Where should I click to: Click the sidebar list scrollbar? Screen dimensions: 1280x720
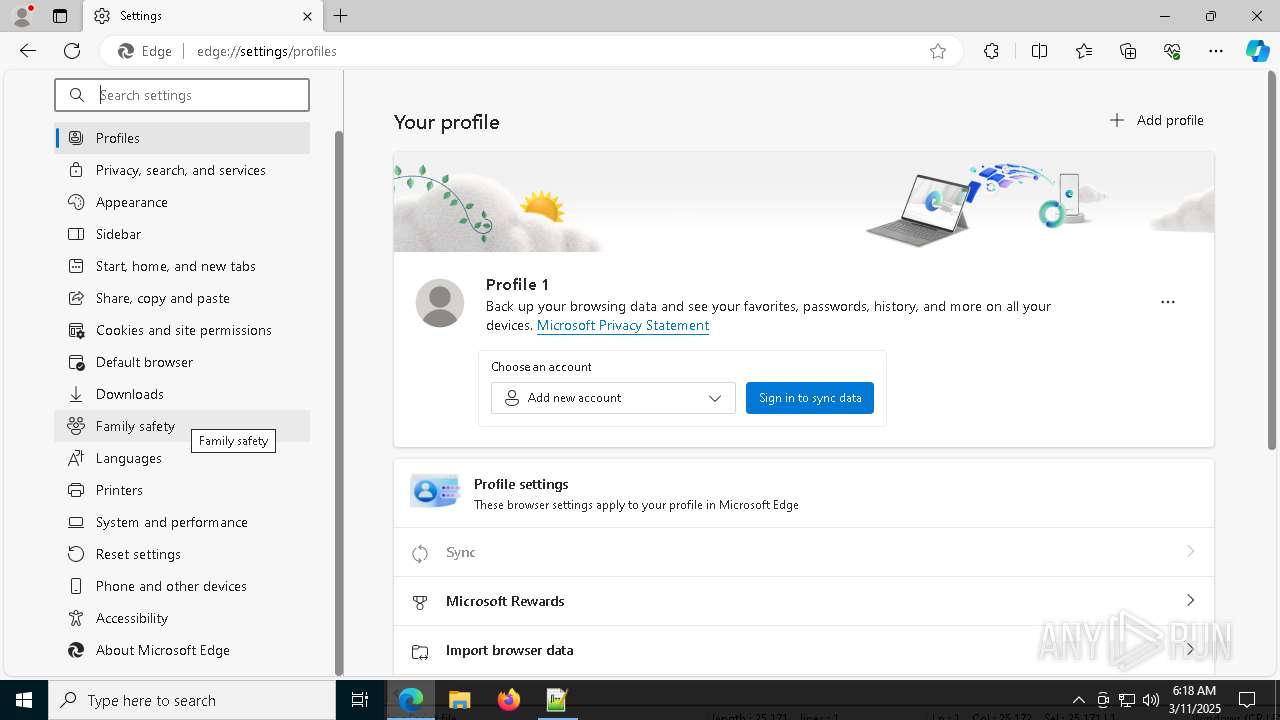(339, 403)
